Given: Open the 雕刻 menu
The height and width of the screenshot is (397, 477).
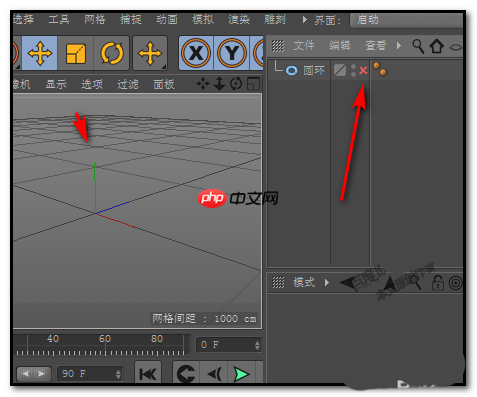Looking at the screenshot, I should pos(275,19).
